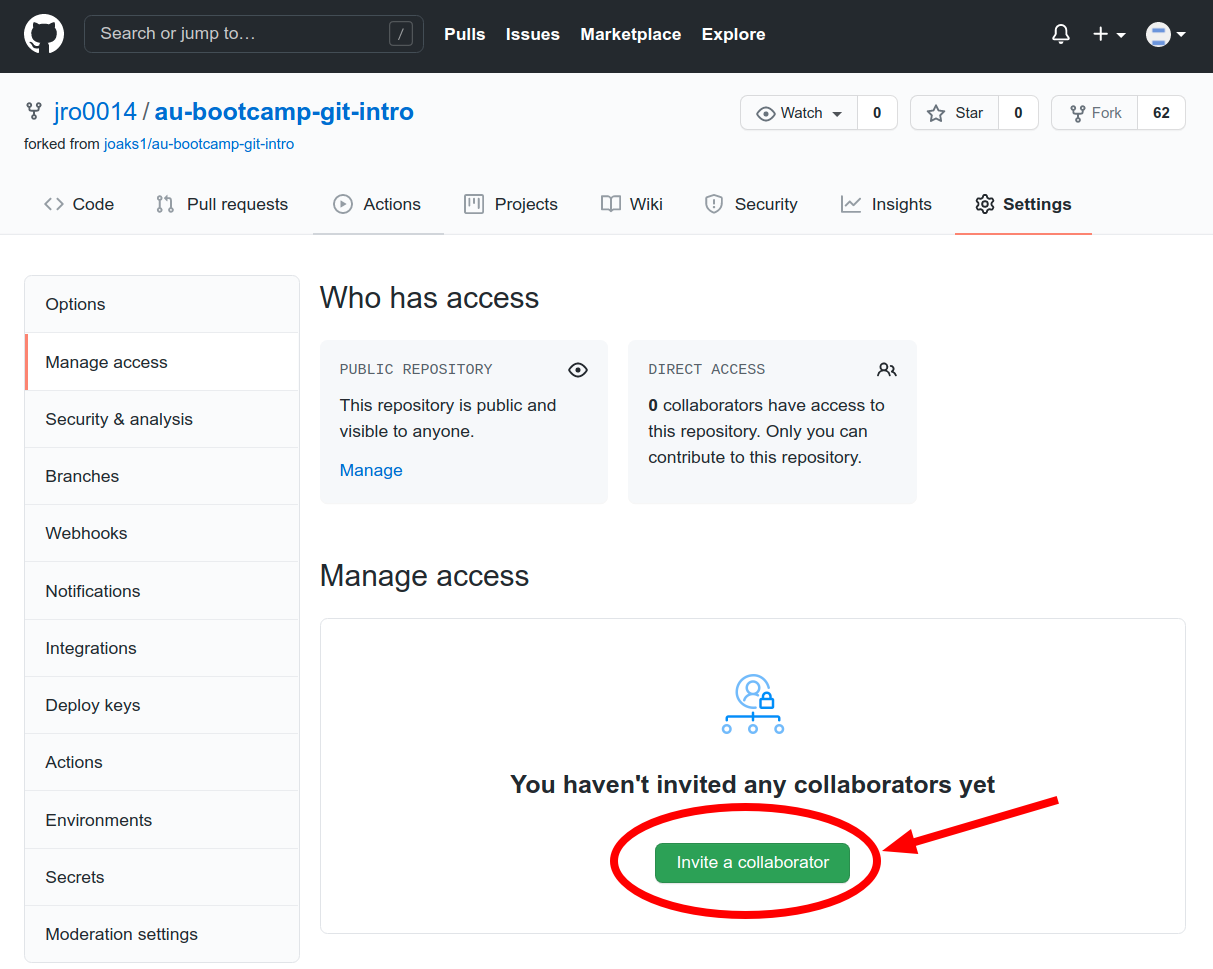Open the joaks1/au-bootcamp-git-intro parent repository link
Viewport: 1213px width, 969px height.
(x=199, y=144)
